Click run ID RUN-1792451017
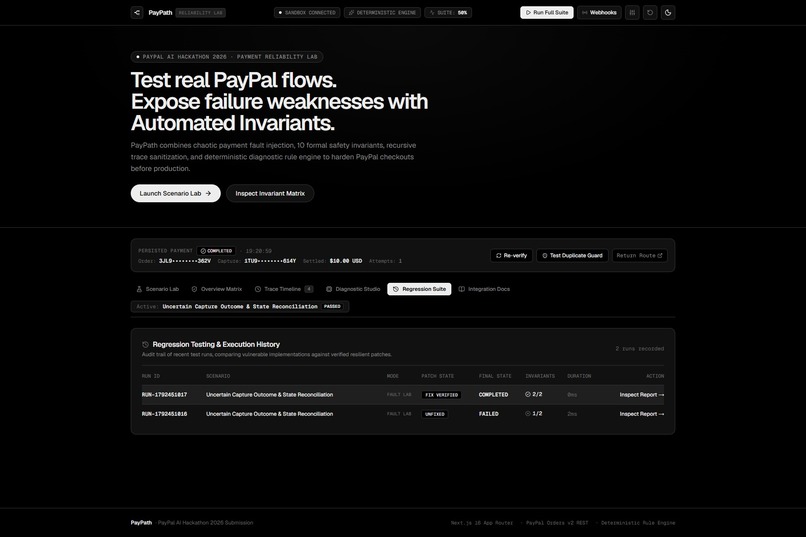This screenshot has width=806, height=537. click(164, 395)
